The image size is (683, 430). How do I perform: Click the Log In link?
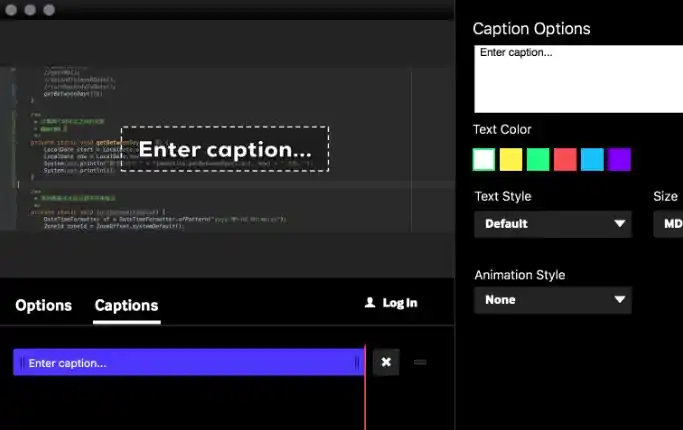399,303
